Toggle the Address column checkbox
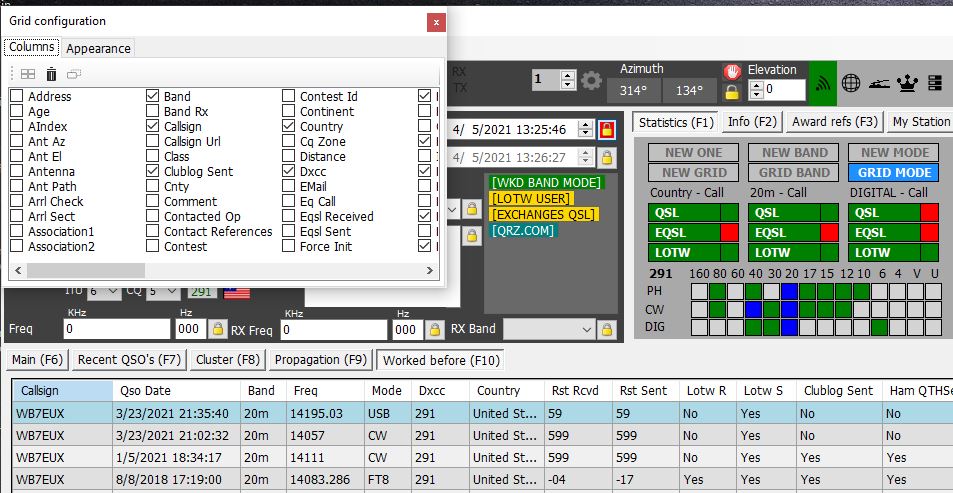 17,96
